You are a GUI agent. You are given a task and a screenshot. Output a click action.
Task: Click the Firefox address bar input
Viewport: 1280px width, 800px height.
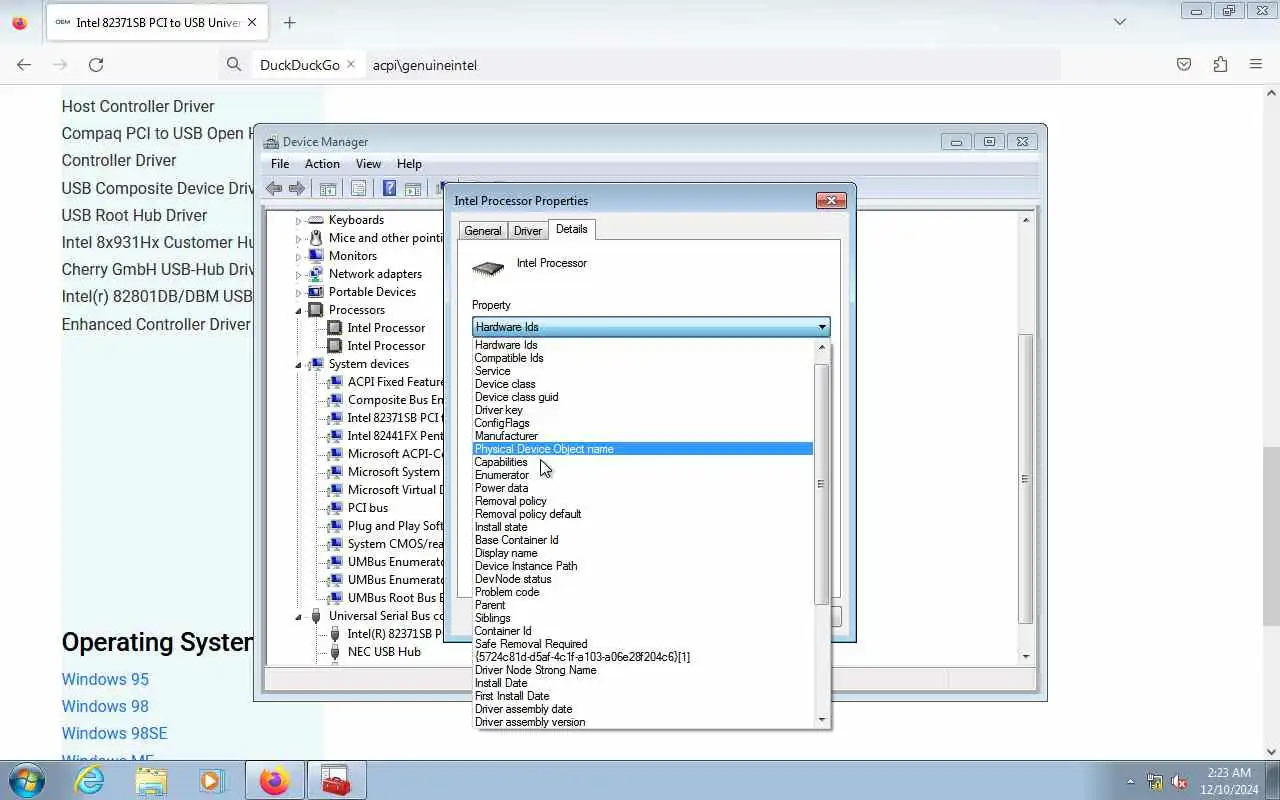coord(712,64)
